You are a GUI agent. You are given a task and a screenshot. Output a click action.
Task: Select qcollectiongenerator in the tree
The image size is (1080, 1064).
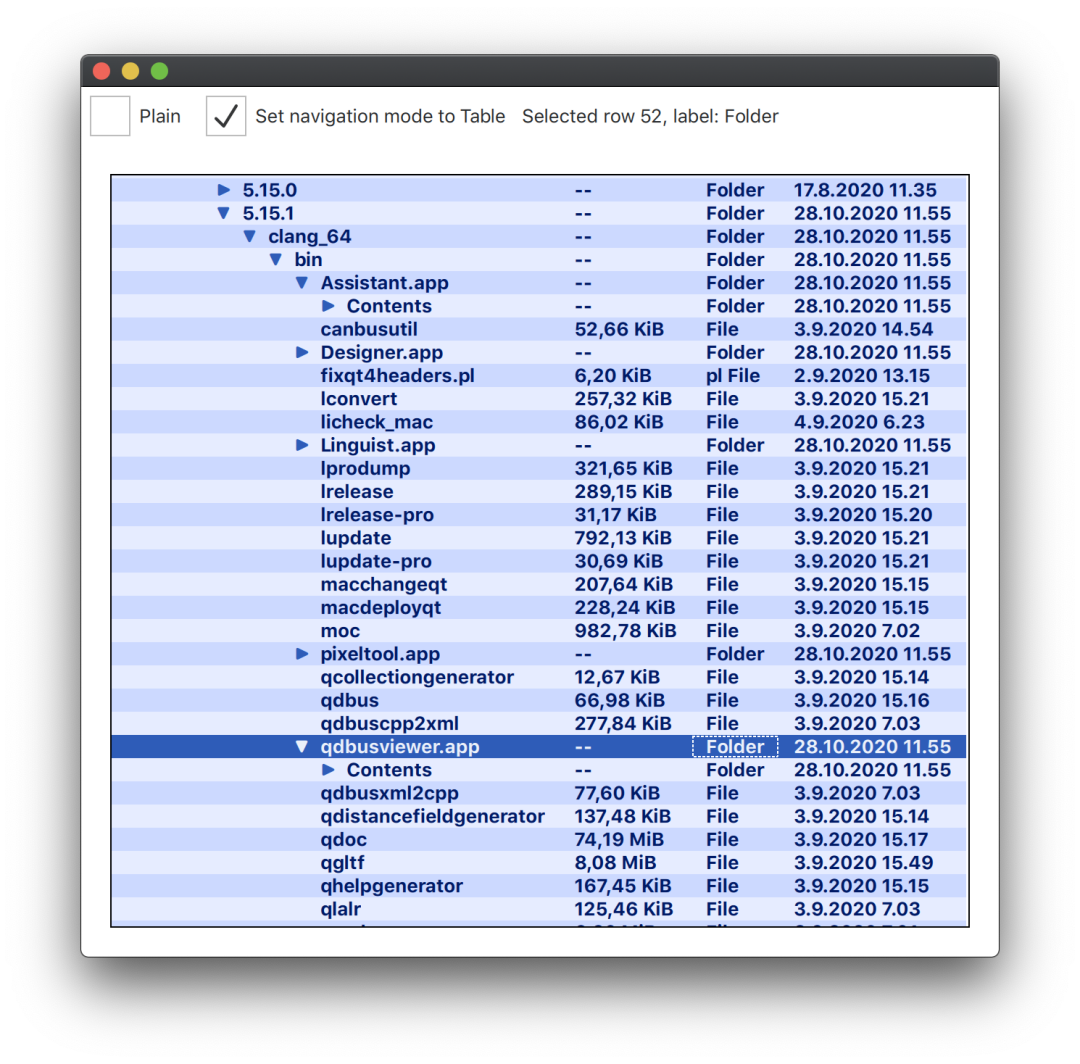coord(417,677)
